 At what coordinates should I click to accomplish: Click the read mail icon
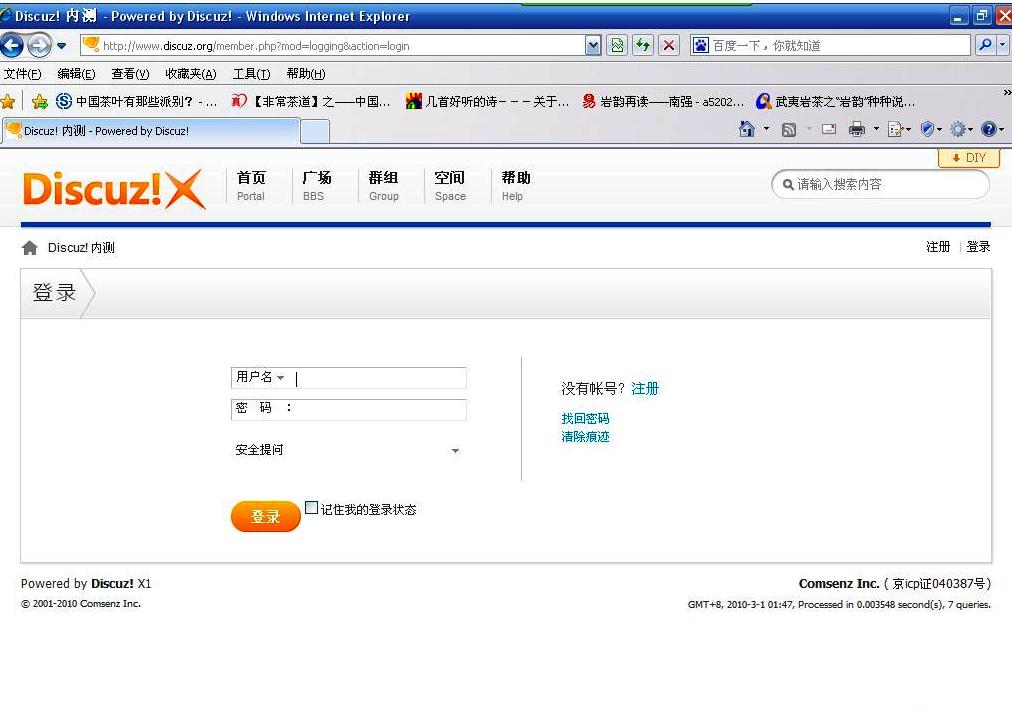point(829,129)
